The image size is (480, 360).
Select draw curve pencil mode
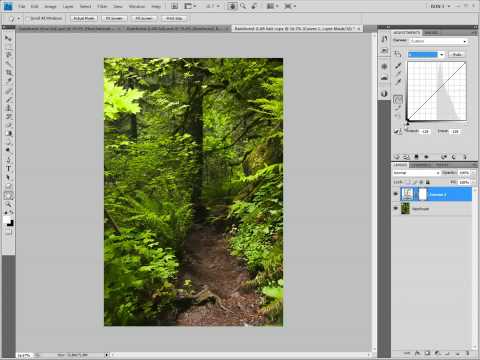(x=398, y=108)
